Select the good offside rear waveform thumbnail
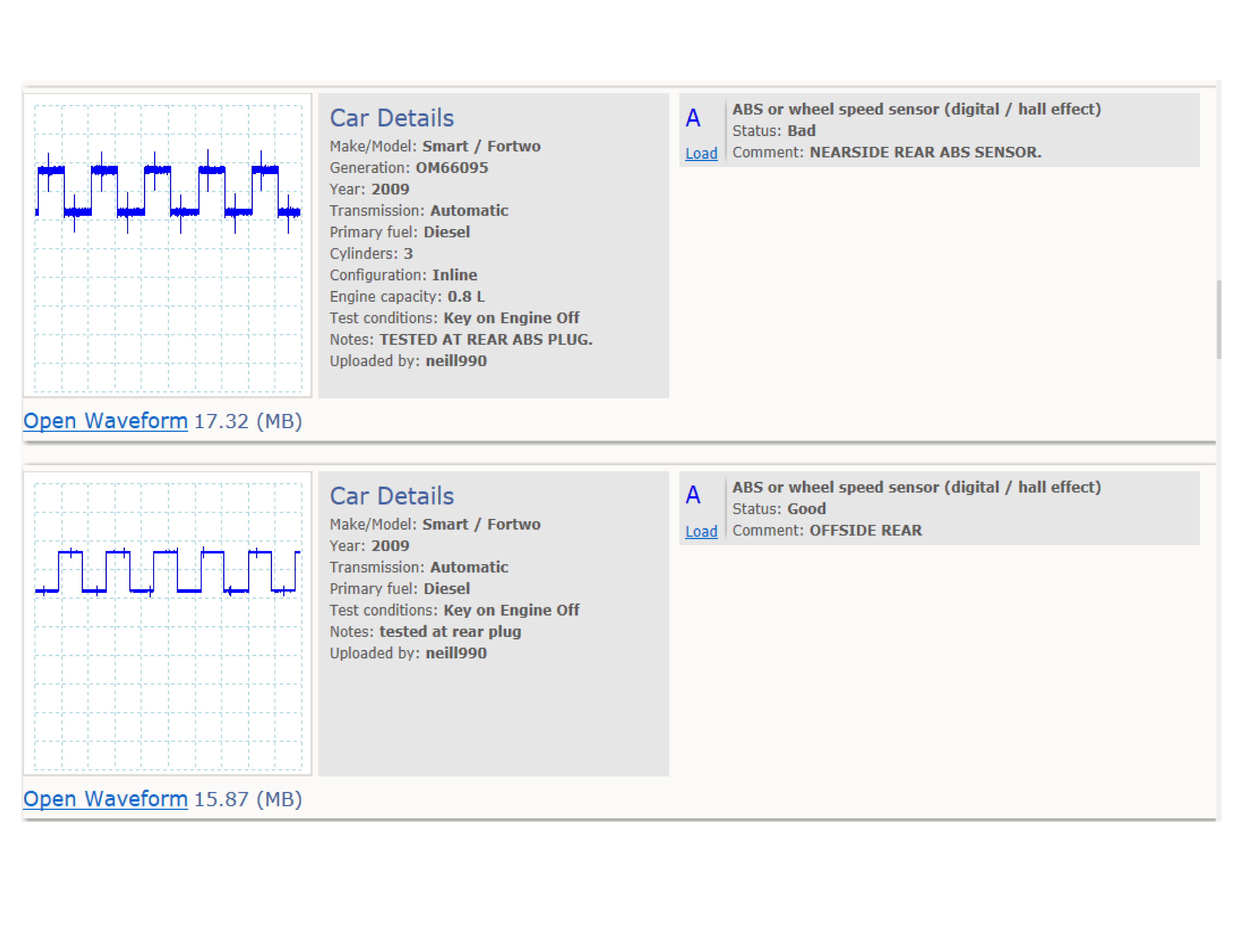1241x952 pixels. pyautogui.click(x=168, y=623)
